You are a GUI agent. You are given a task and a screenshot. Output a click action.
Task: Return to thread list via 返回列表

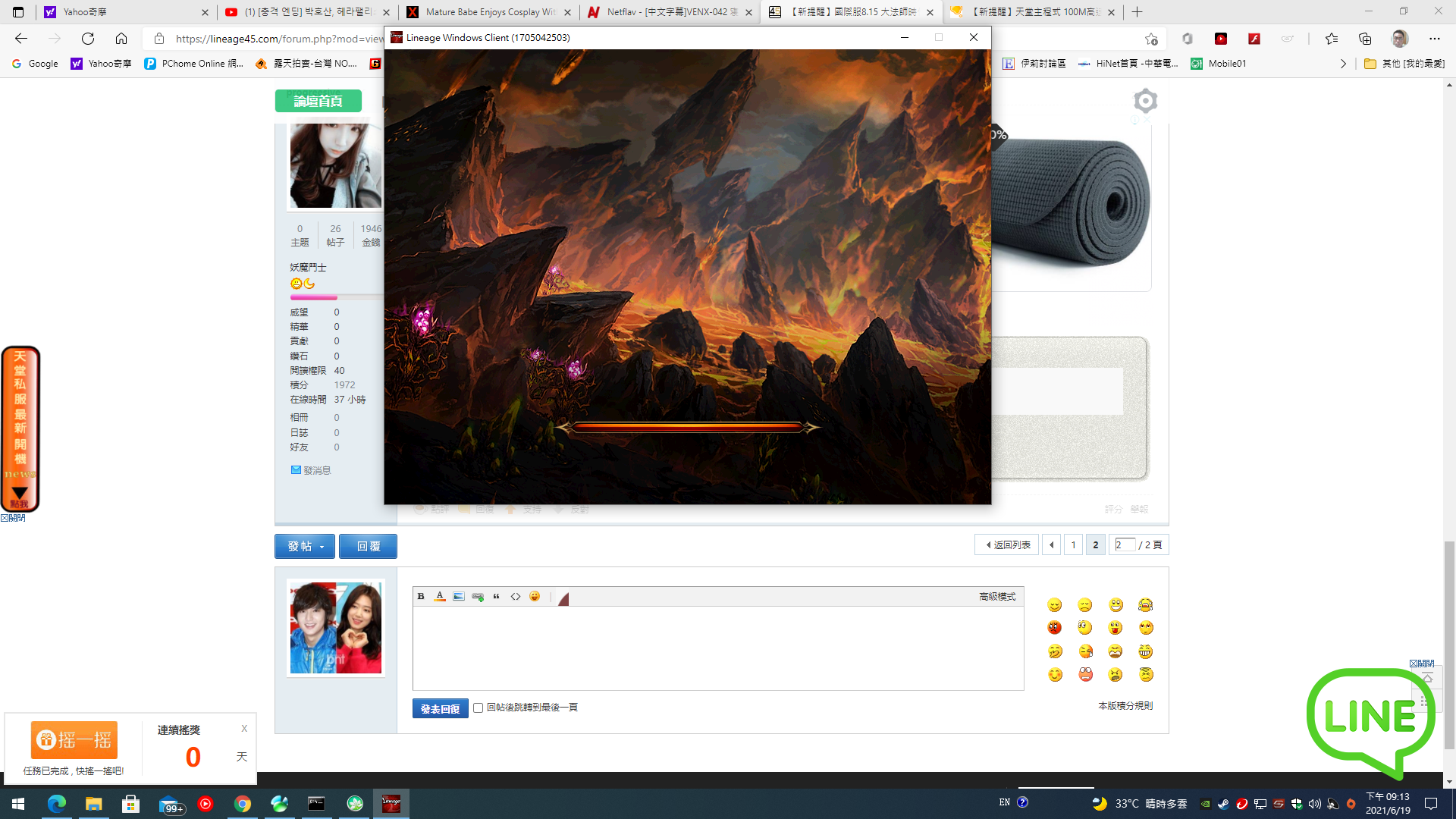click(x=1008, y=544)
